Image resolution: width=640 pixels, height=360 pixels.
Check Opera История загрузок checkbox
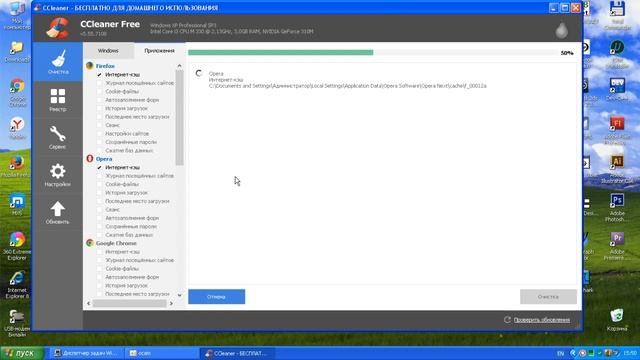click(x=100, y=192)
